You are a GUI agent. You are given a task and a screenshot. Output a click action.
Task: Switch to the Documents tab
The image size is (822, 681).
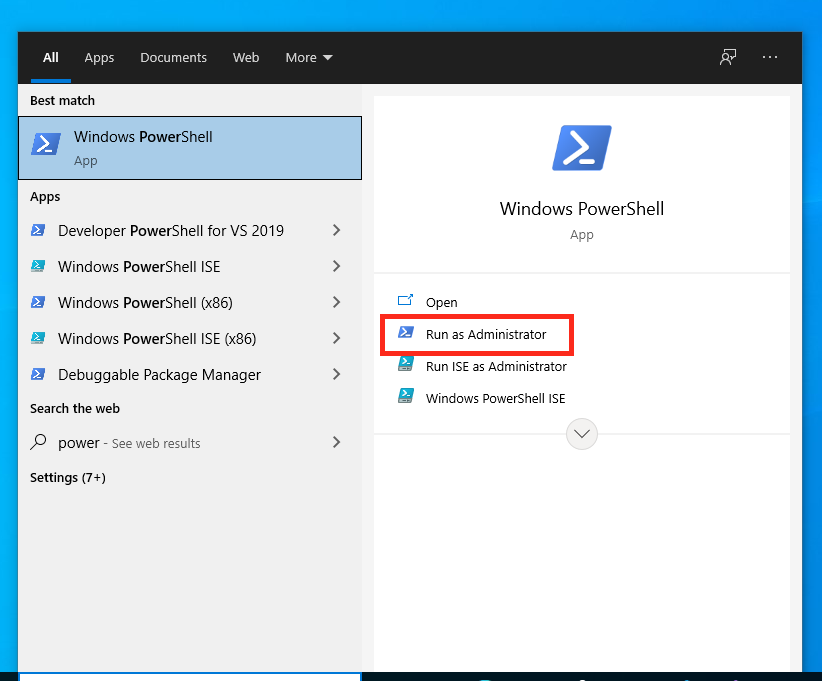click(173, 57)
